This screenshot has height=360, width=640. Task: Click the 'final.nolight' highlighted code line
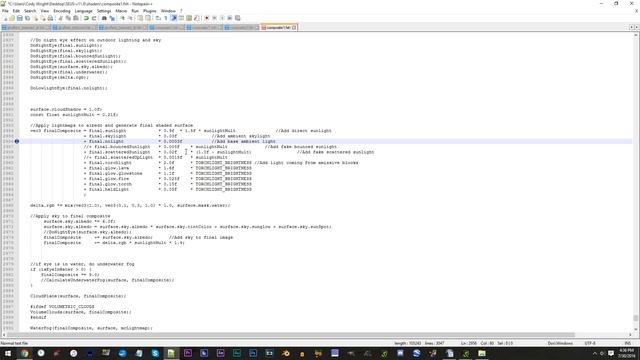(x=327, y=141)
